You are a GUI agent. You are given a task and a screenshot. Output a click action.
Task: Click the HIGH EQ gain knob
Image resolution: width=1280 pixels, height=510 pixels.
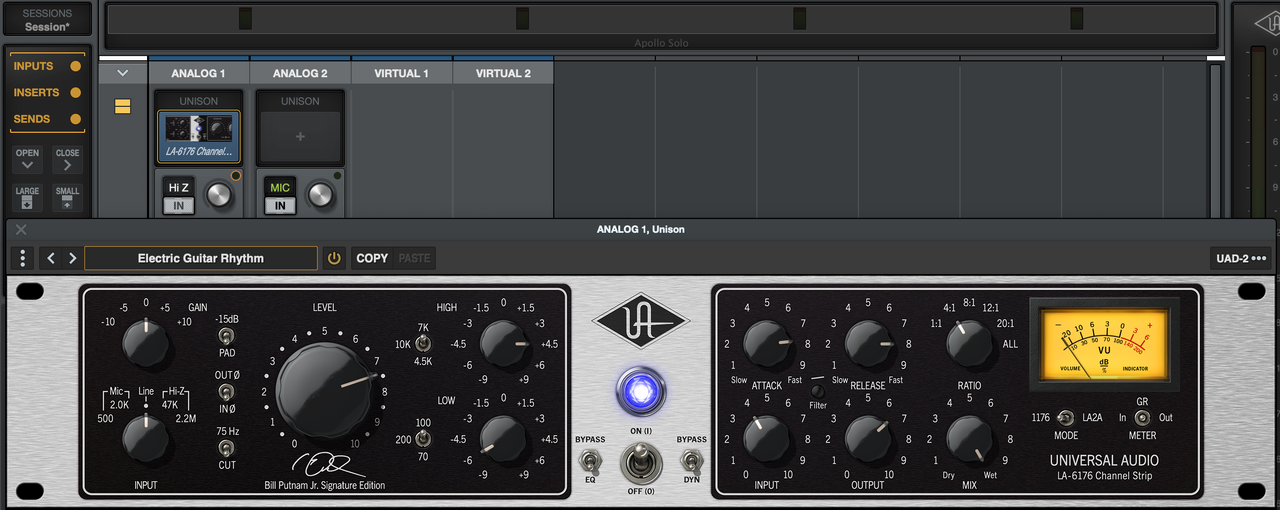(x=504, y=344)
